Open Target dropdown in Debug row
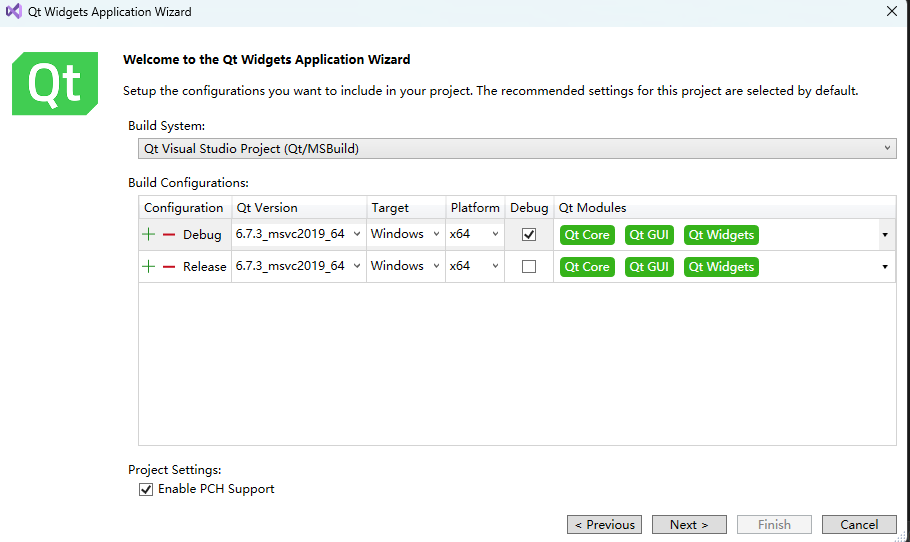Viewport: 910px width, 542px height. pos(406,234)
